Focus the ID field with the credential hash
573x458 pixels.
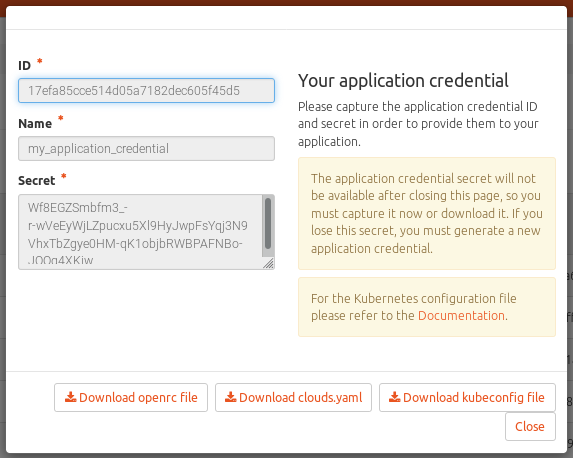(x=146, y=90)
